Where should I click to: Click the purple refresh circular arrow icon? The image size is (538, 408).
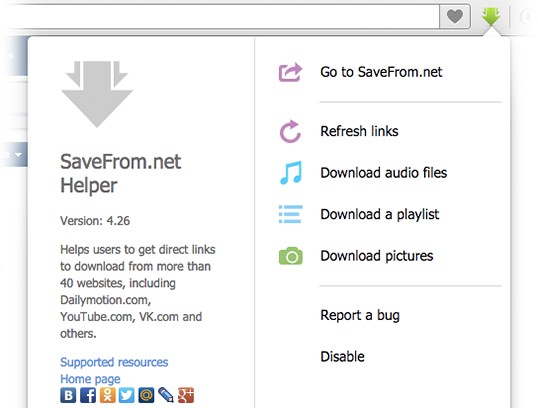point(290,131)
